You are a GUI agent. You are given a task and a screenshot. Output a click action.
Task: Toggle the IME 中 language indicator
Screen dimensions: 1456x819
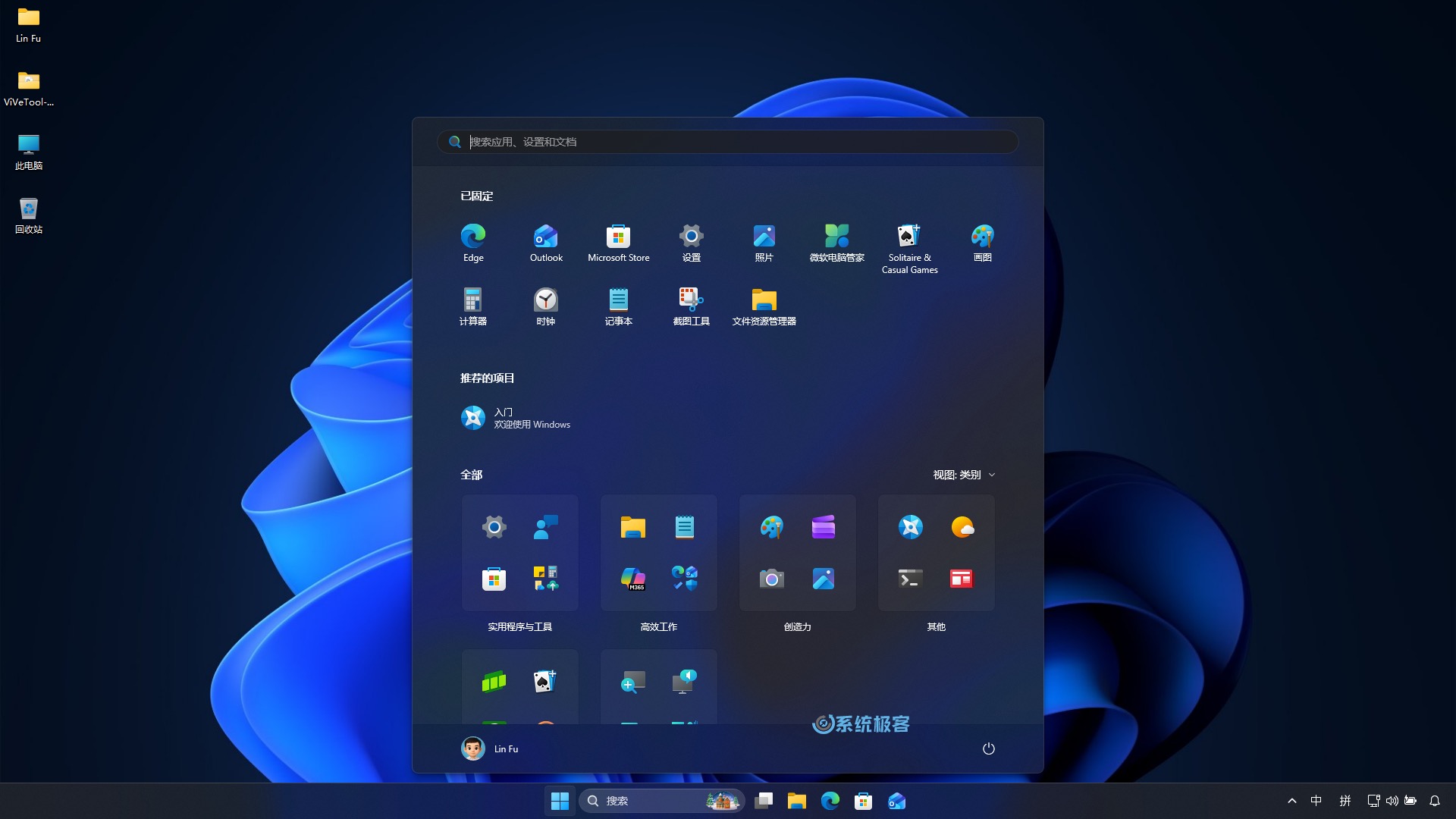1317,800
